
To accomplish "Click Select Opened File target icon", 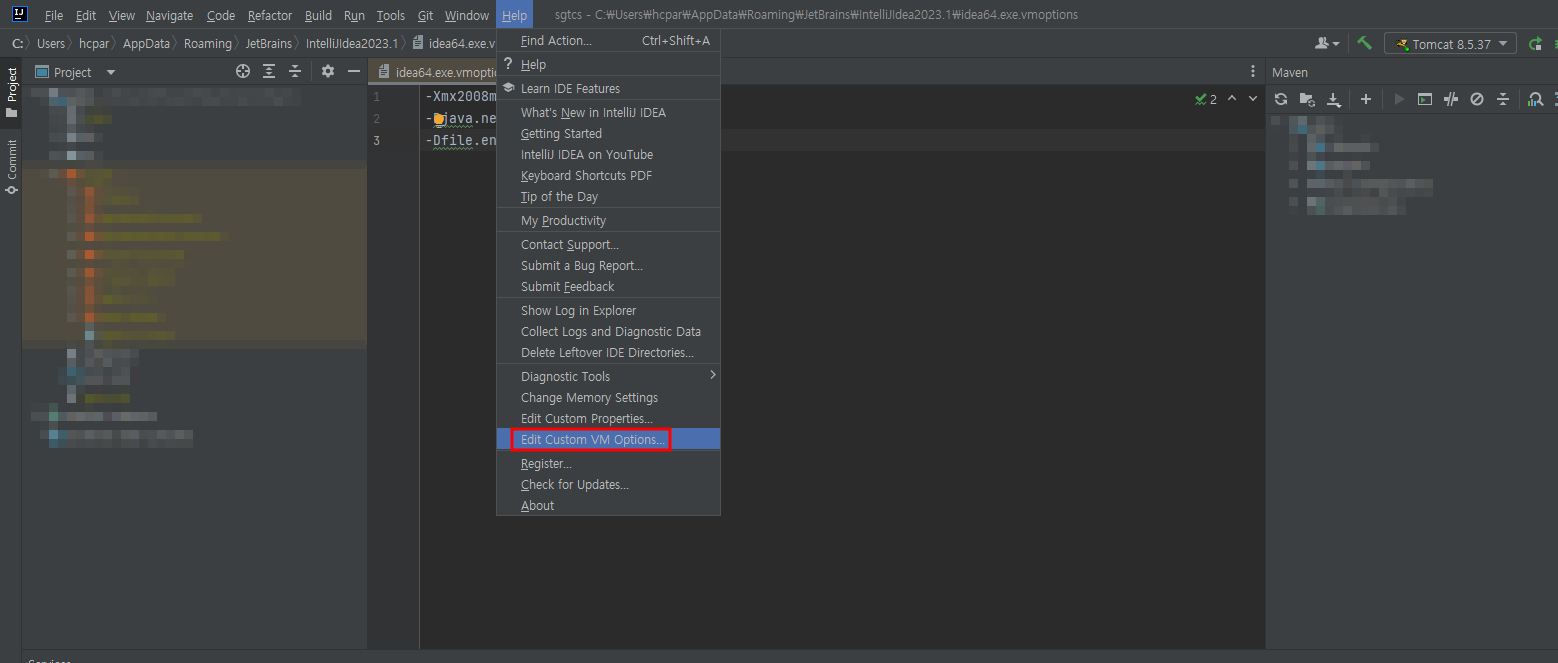I will [243, 72].
